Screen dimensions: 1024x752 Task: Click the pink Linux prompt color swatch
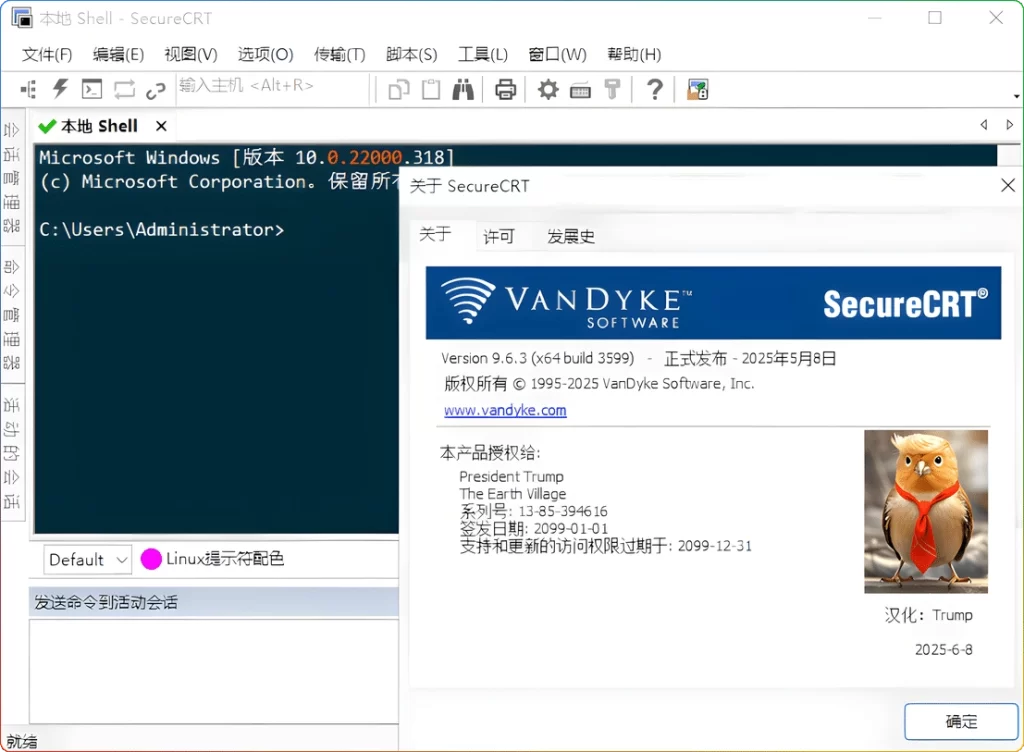point(152,560)
